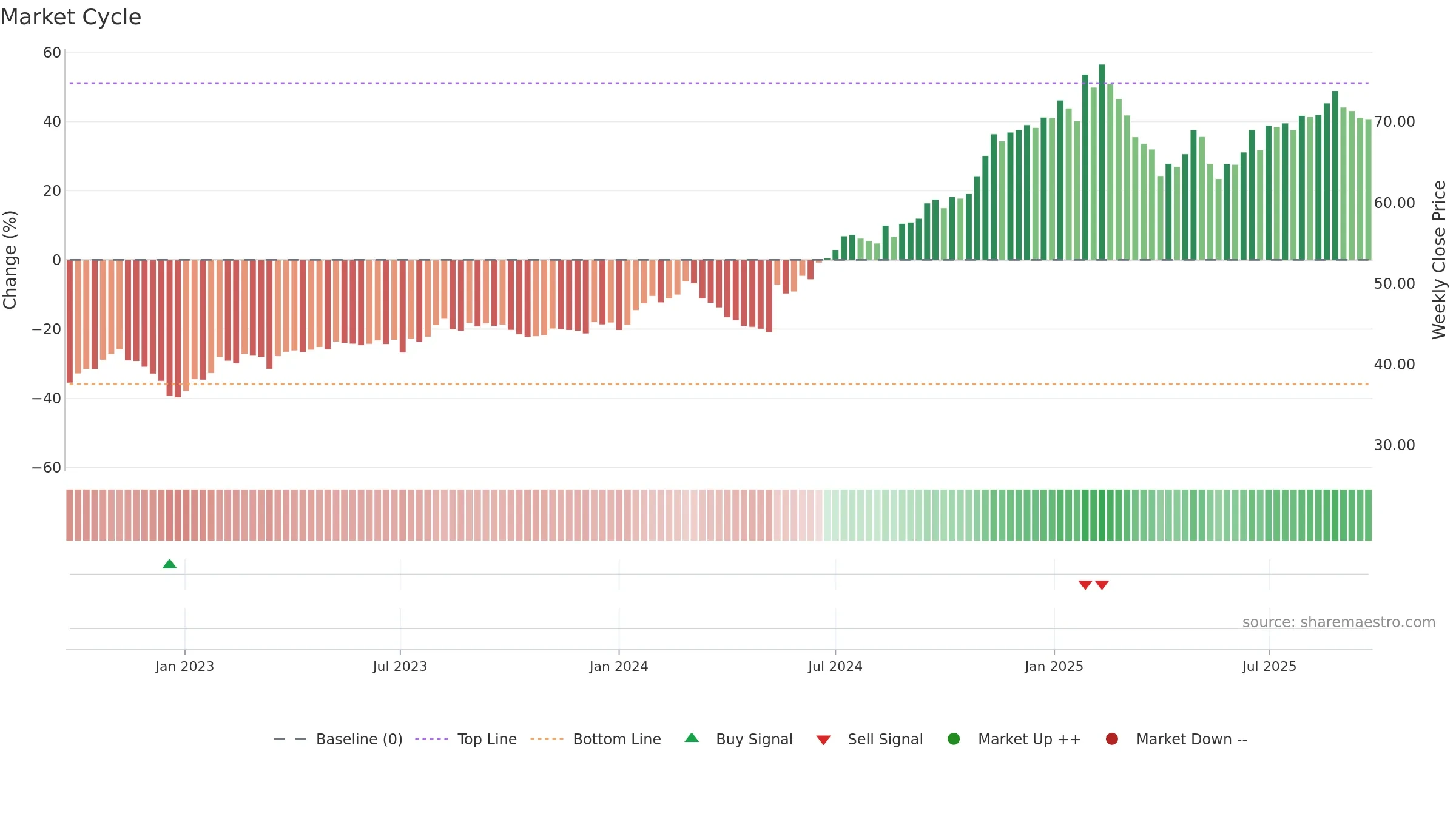Click the −60 label on the Change axis
Viewport: 1456px width, 819px height.
point(47,468)
